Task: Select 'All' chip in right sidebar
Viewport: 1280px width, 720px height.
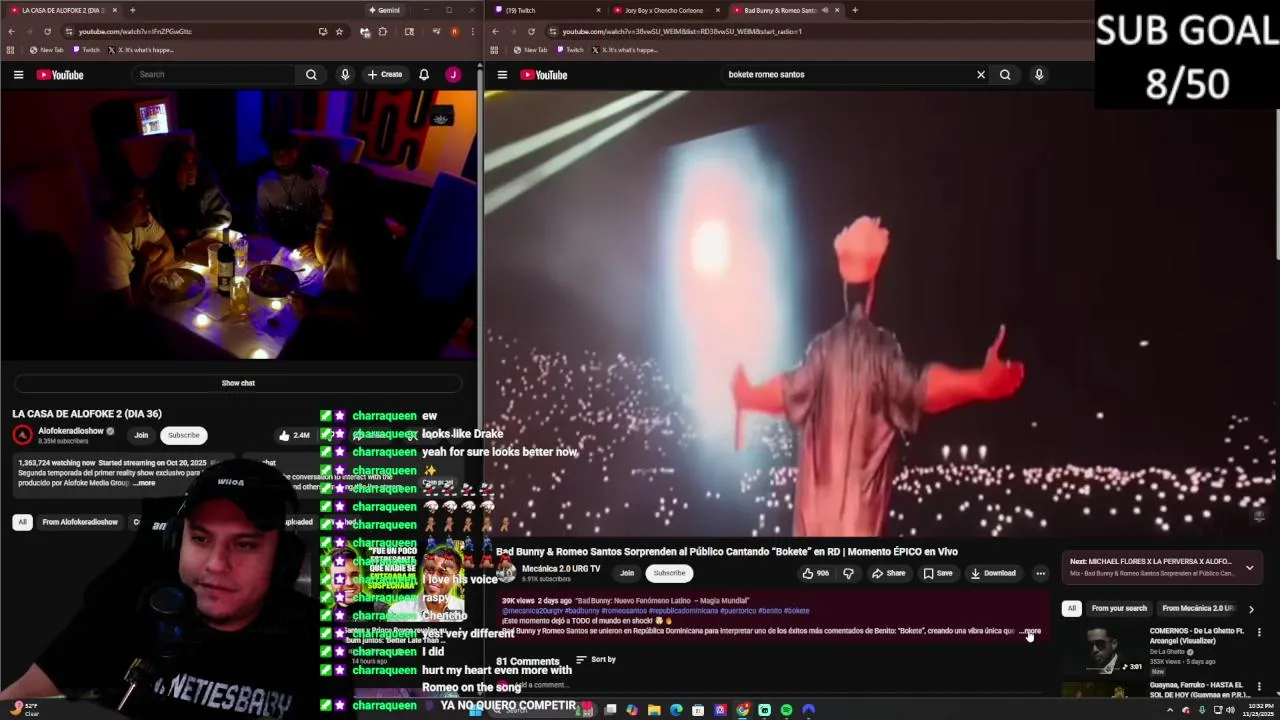Action: [x=1071, y=608]
